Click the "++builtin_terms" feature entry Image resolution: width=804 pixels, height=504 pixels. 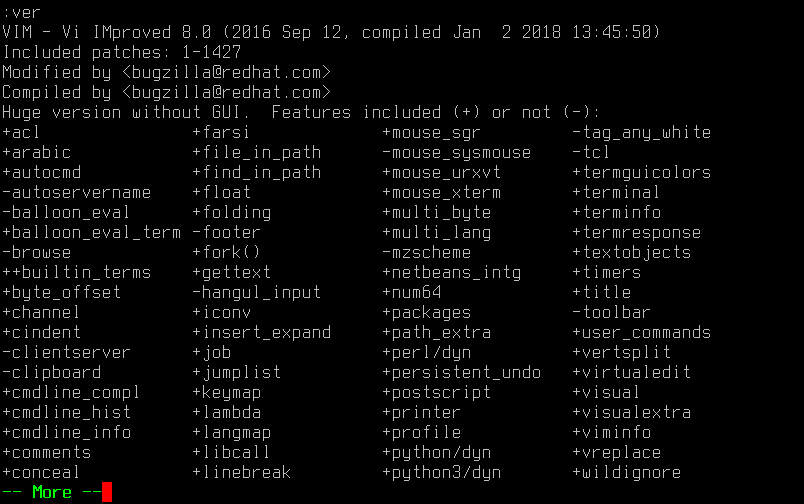coord(76,272)
